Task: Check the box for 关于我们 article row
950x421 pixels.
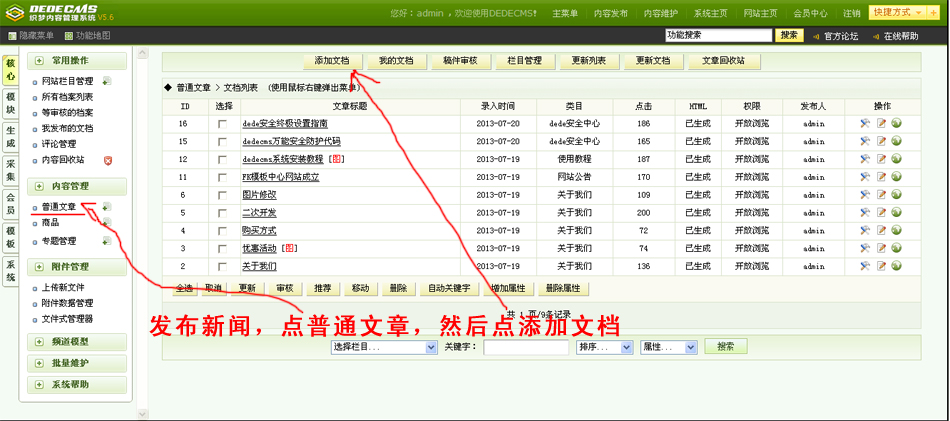Action: pyautogui.click(x=222, y=267)
